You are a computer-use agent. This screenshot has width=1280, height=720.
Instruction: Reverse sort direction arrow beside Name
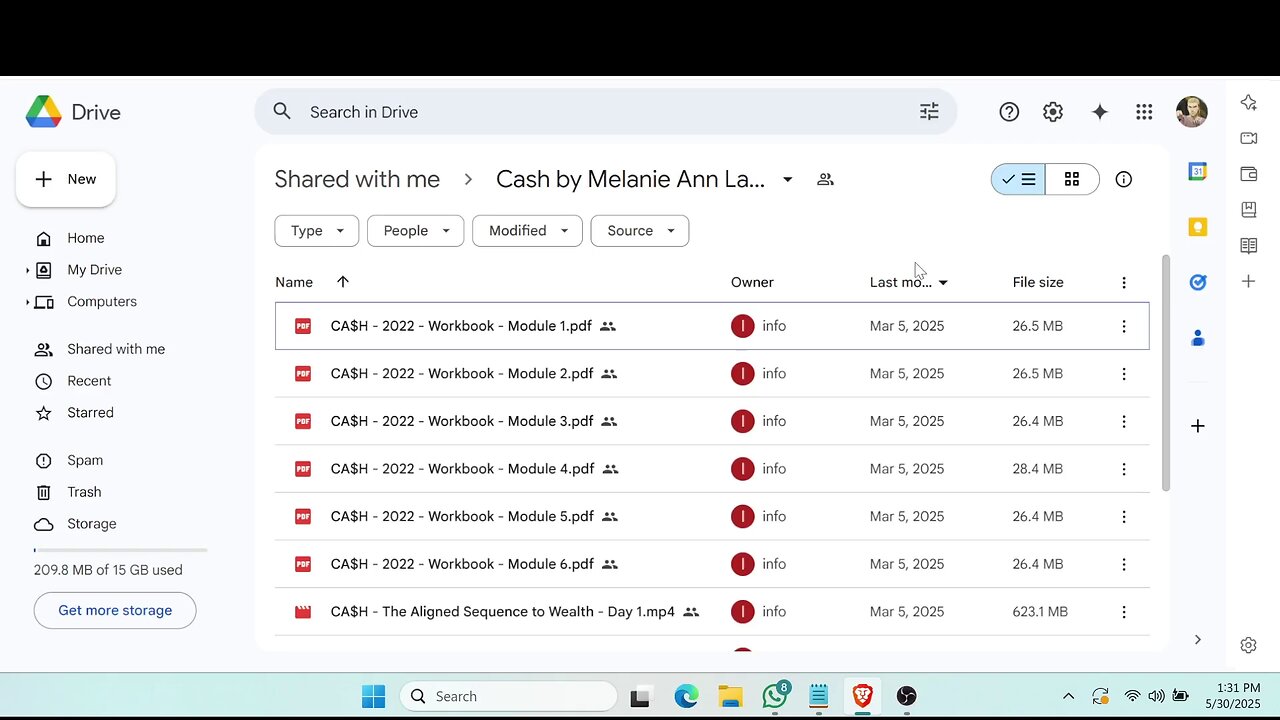(x=343, y=282)
